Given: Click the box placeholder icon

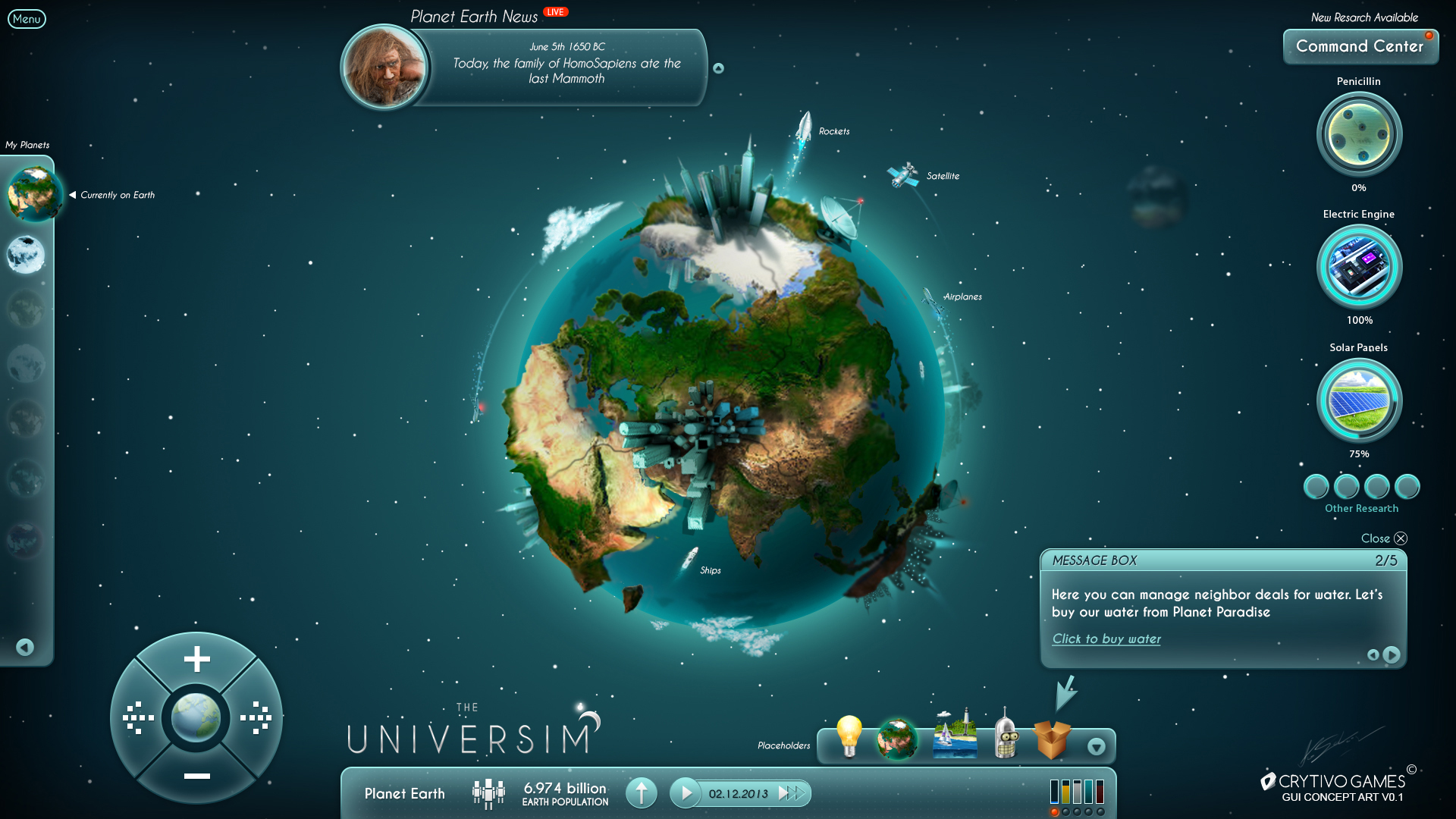Looking at the screenshot, I should pyautogui.click(x=1054, y=742).
